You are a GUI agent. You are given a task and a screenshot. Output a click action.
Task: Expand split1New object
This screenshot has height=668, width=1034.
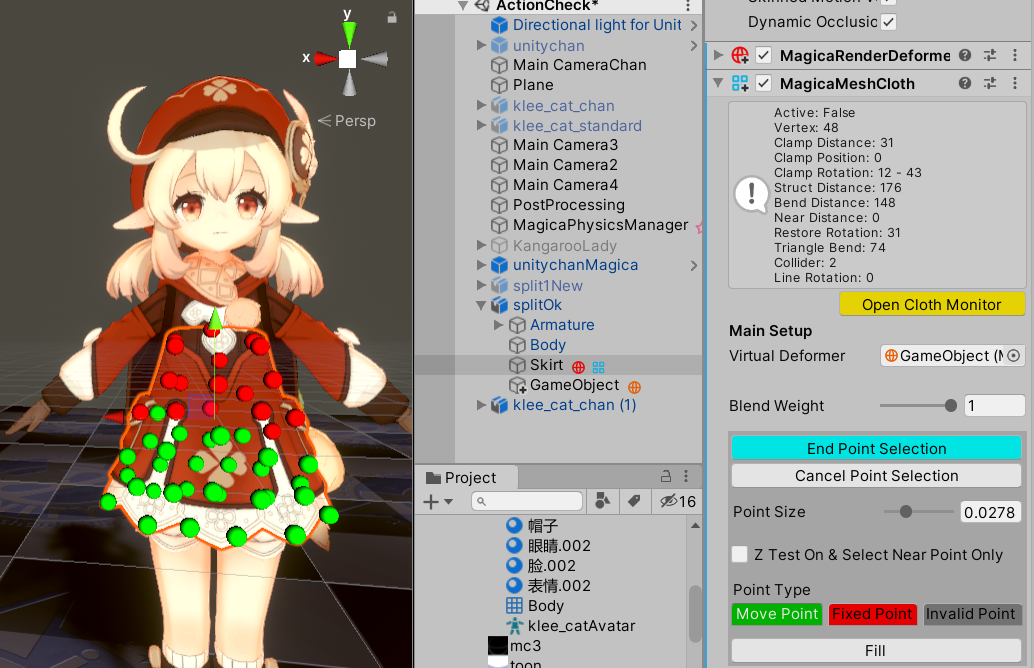point(481,286)
